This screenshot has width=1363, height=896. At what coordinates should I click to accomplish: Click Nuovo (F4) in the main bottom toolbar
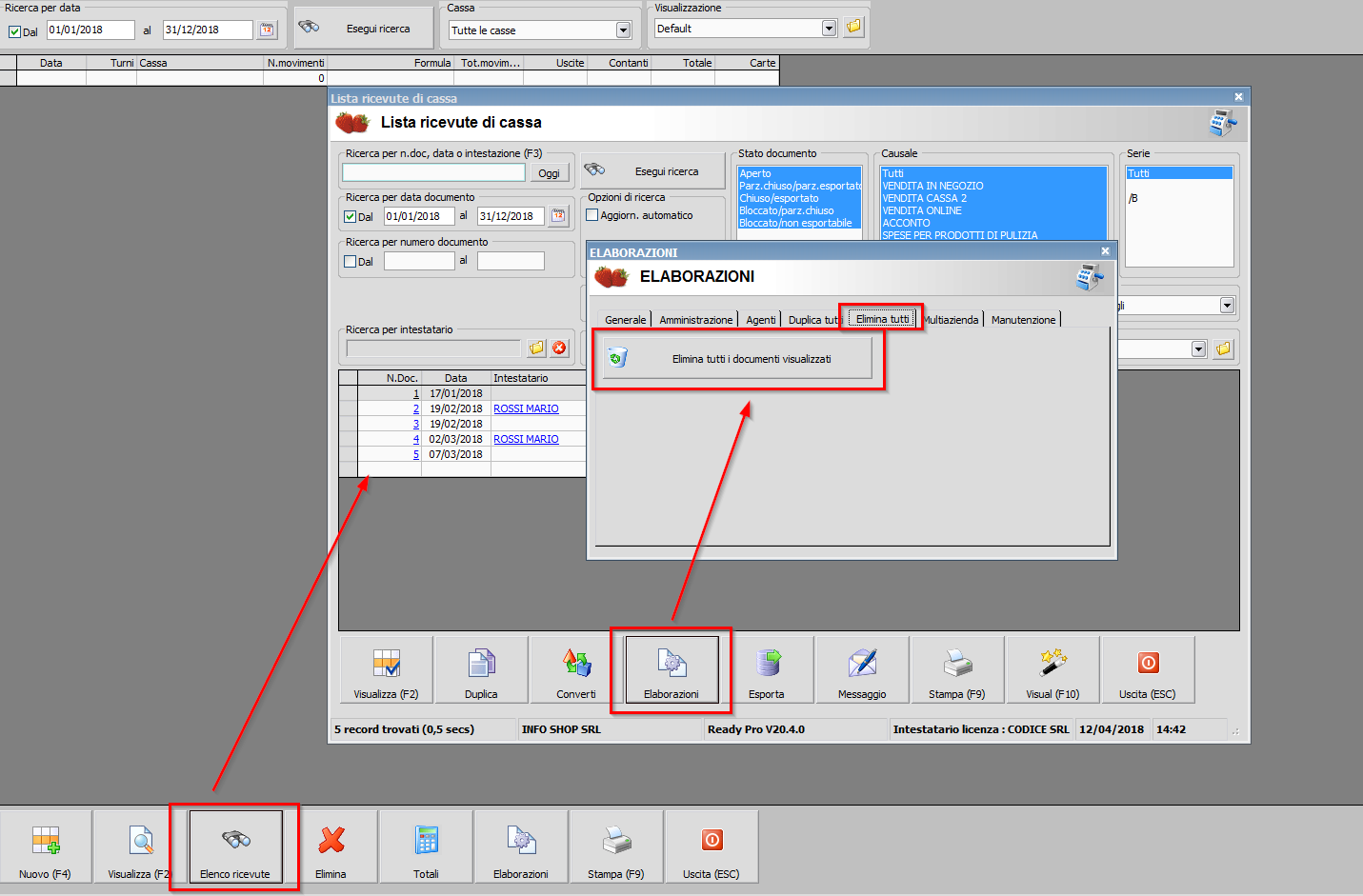point(46,846)
